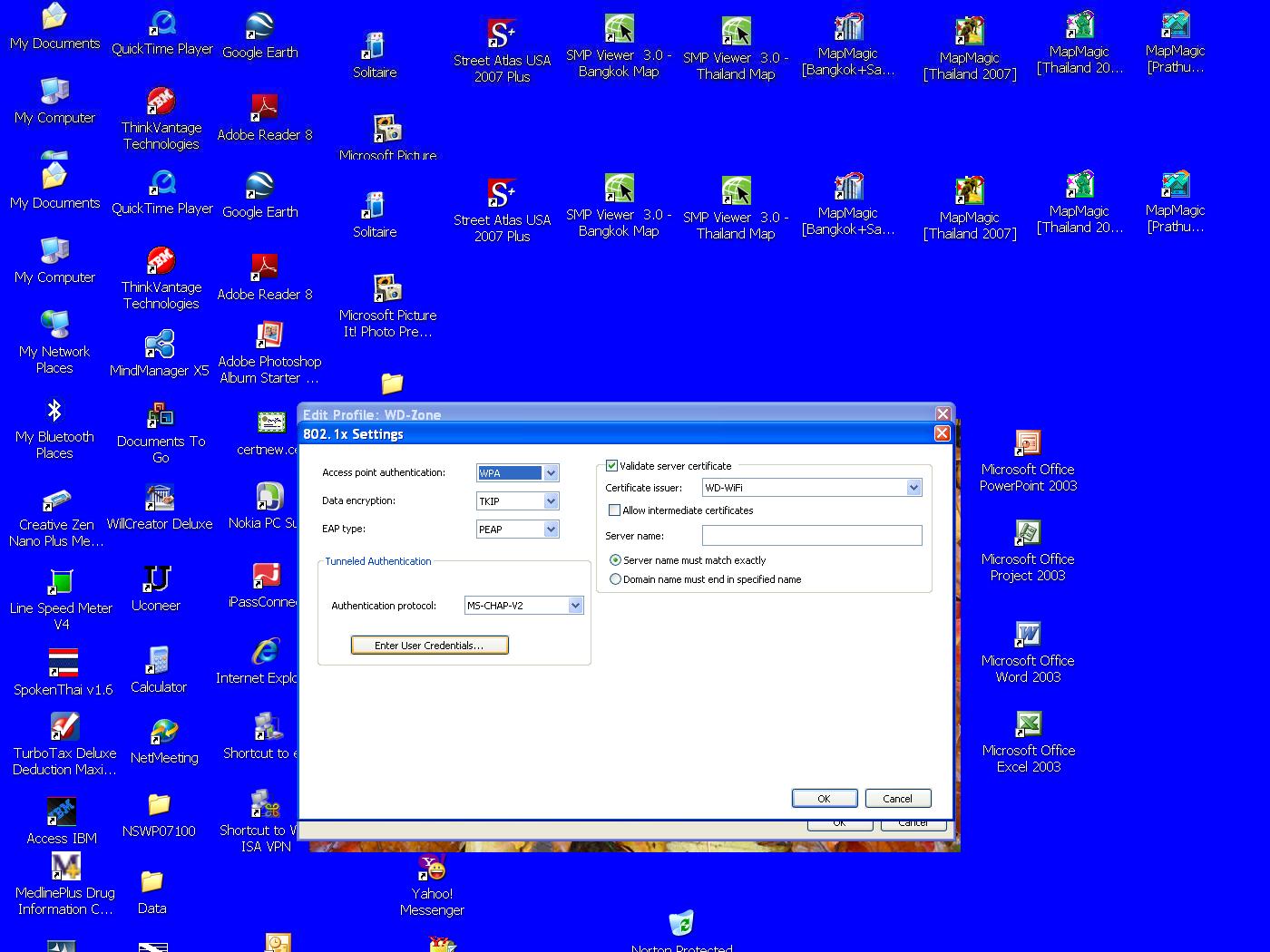Open the NSWP07100 folder
Image resolution: width=1270 pixels, height=952 pixels.
[159, 805]
